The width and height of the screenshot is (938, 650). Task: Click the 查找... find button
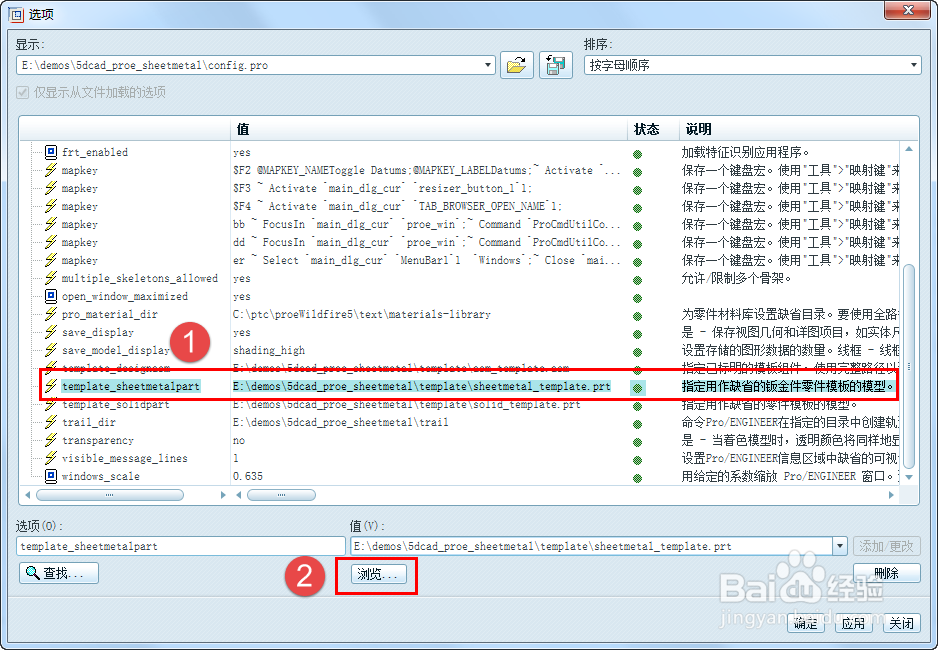[59, 573]
